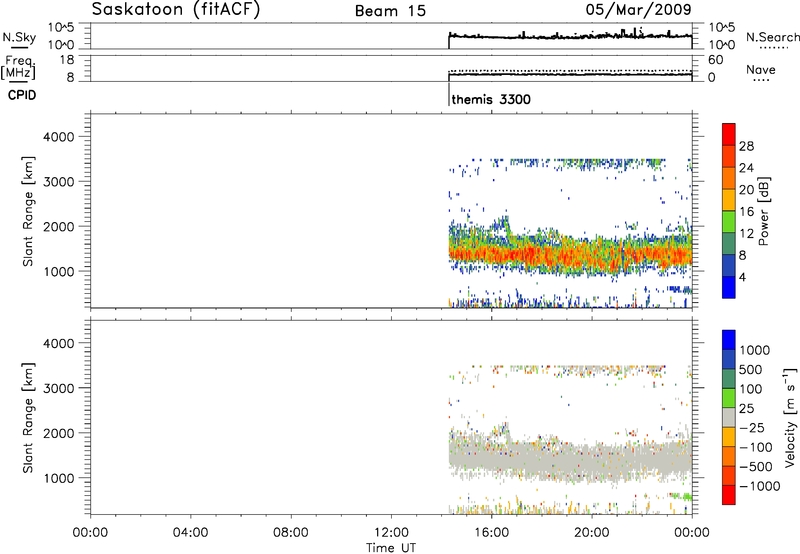This screenshot has height=554, width=800.
Task: Pick the gray segment of the velocity colorbar
Action: click(729, 417)
